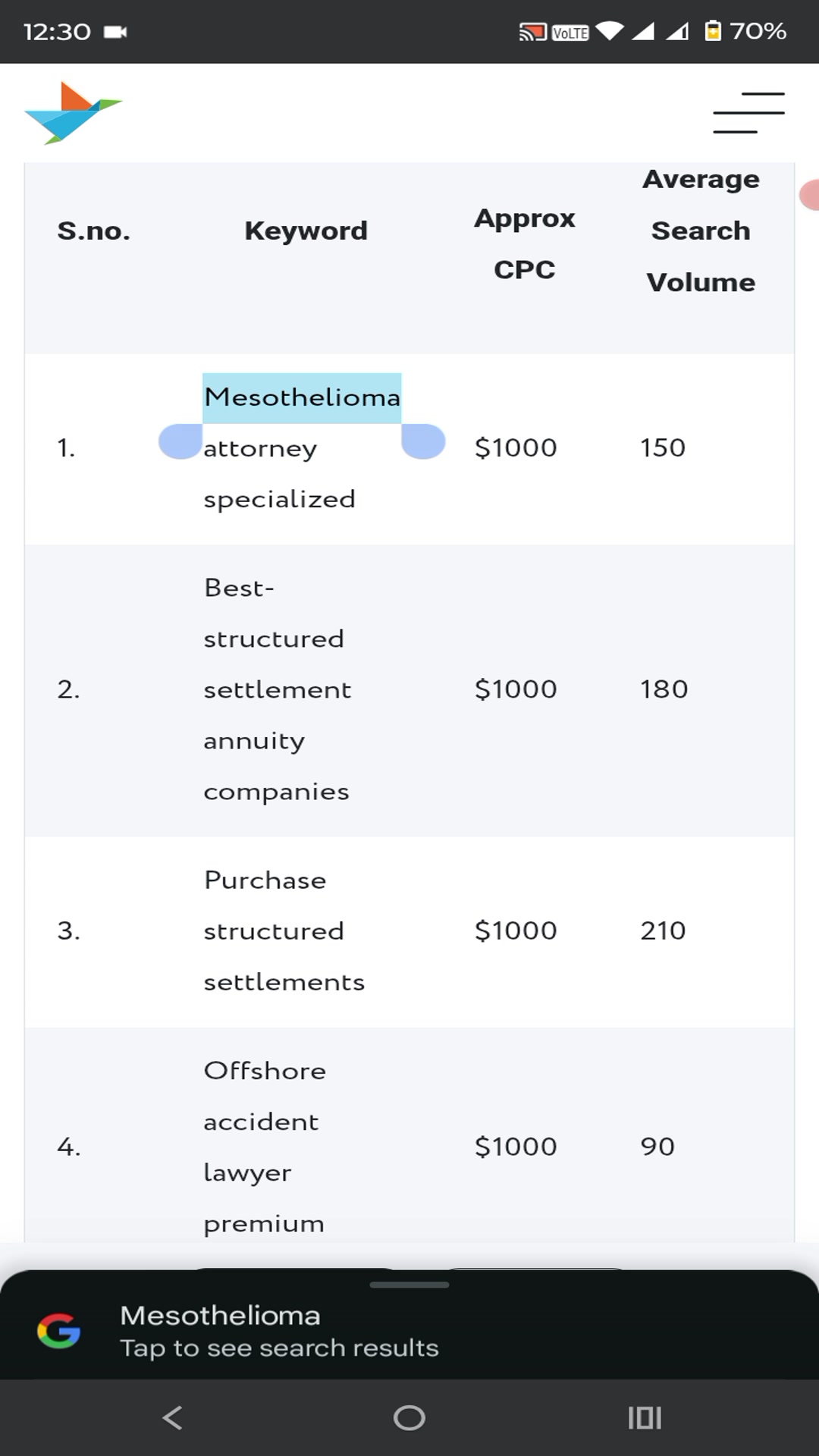819x1456 pixels.
Task: Tap the Keyword column header
Action: click(306, 231)
